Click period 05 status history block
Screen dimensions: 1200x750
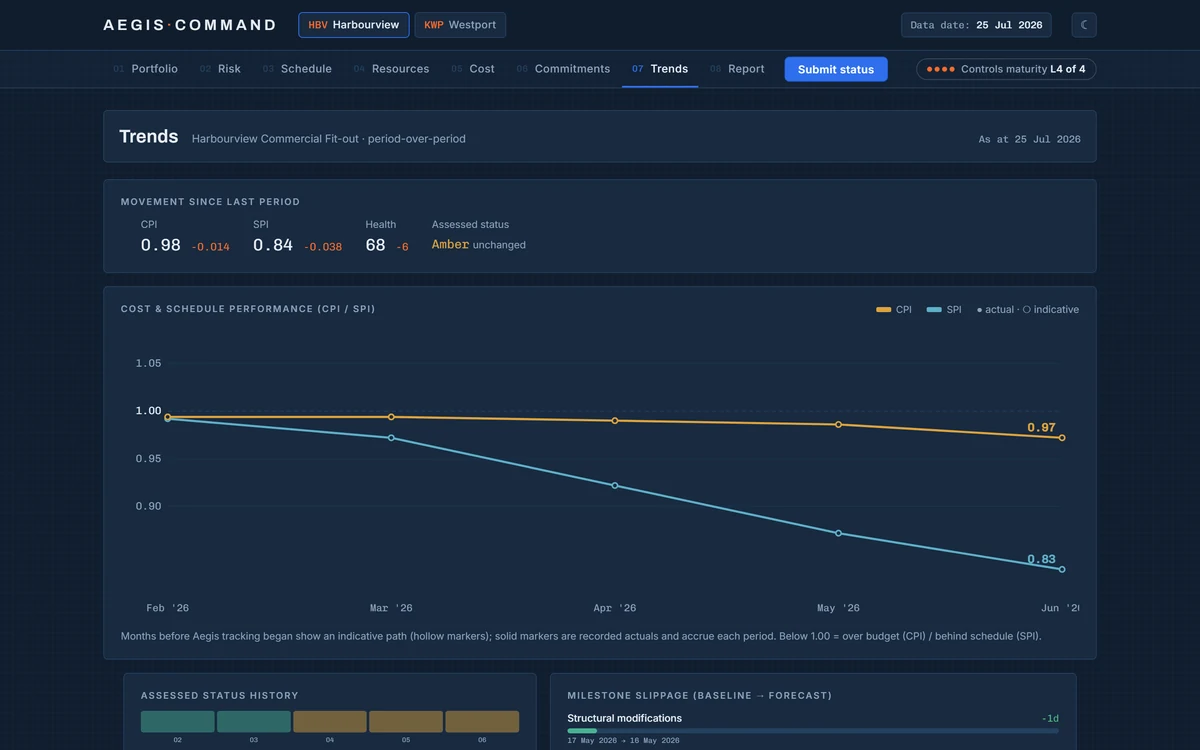tap(406, 722)
